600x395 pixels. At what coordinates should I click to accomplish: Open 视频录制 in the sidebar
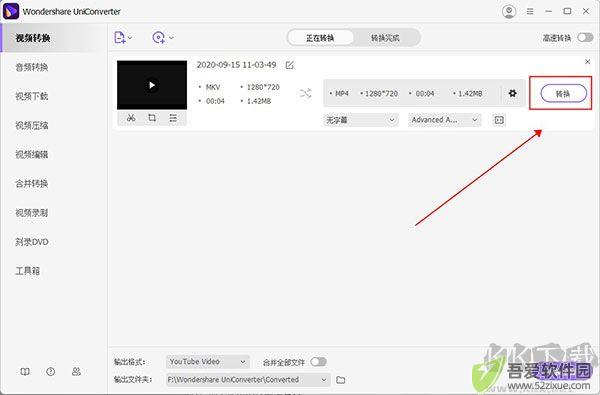point(32,213)
